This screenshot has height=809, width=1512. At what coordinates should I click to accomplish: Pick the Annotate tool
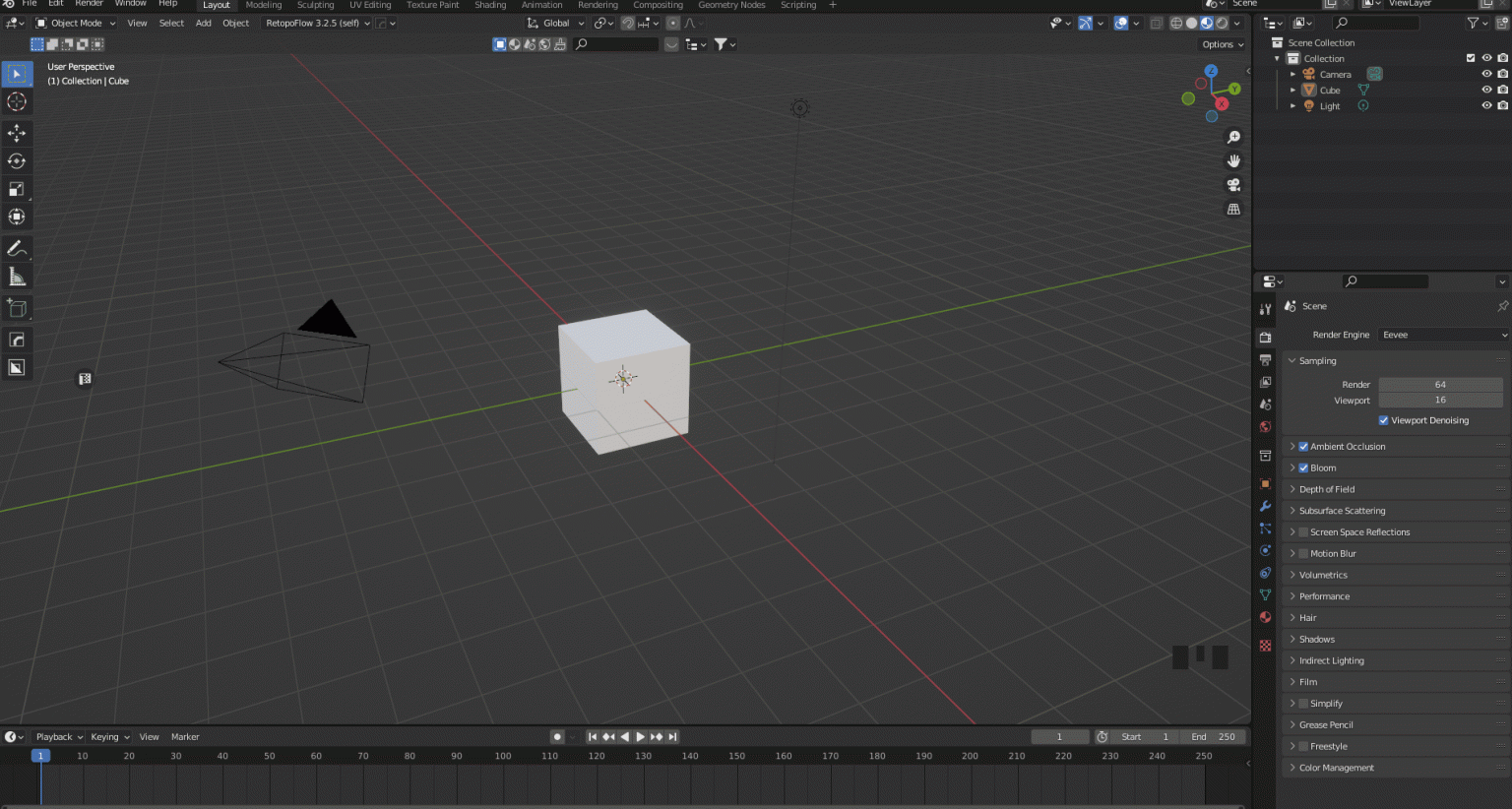tap(17, 248)
